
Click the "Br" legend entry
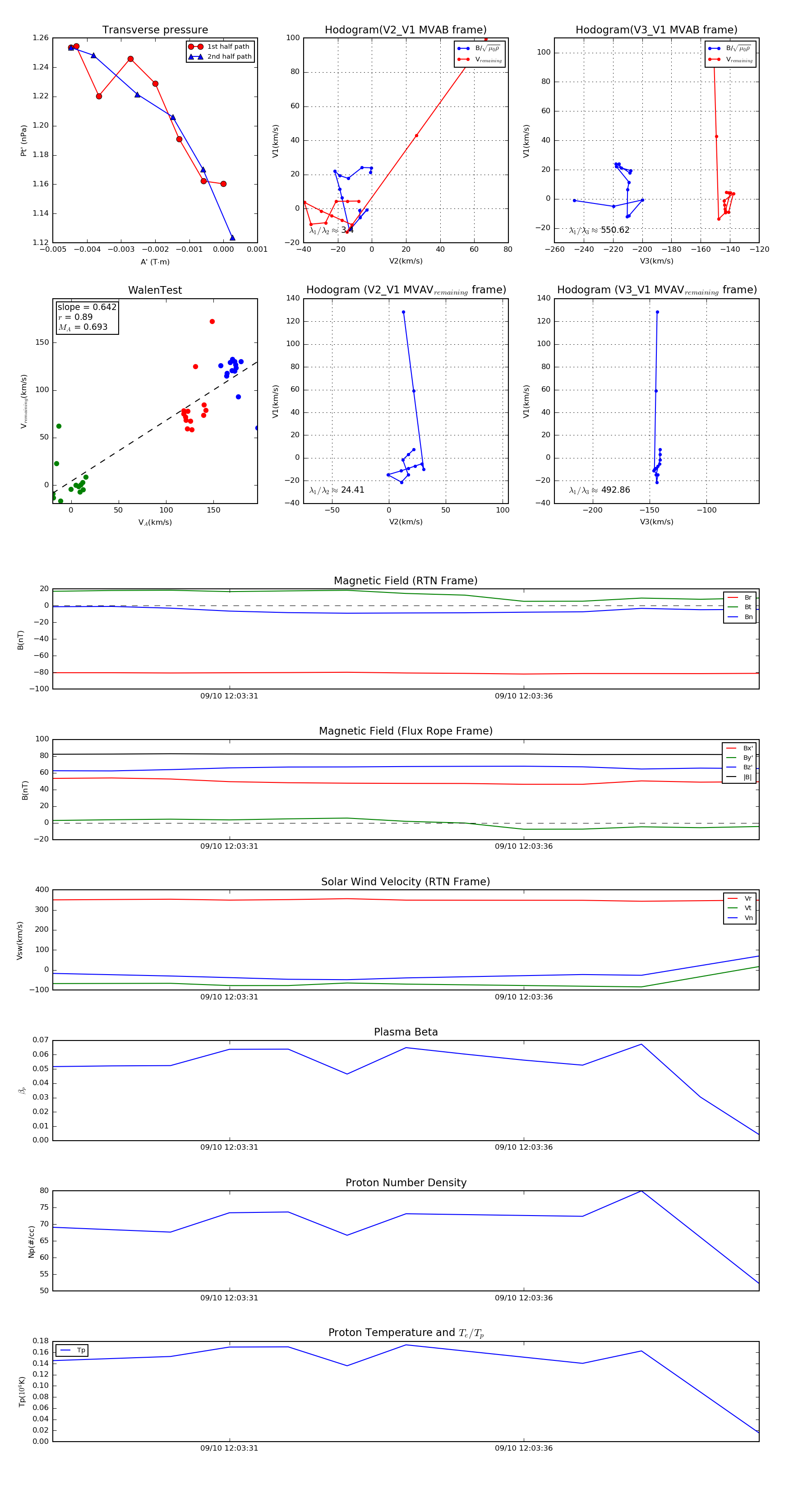pyautogui.click(x=740, y=598)
